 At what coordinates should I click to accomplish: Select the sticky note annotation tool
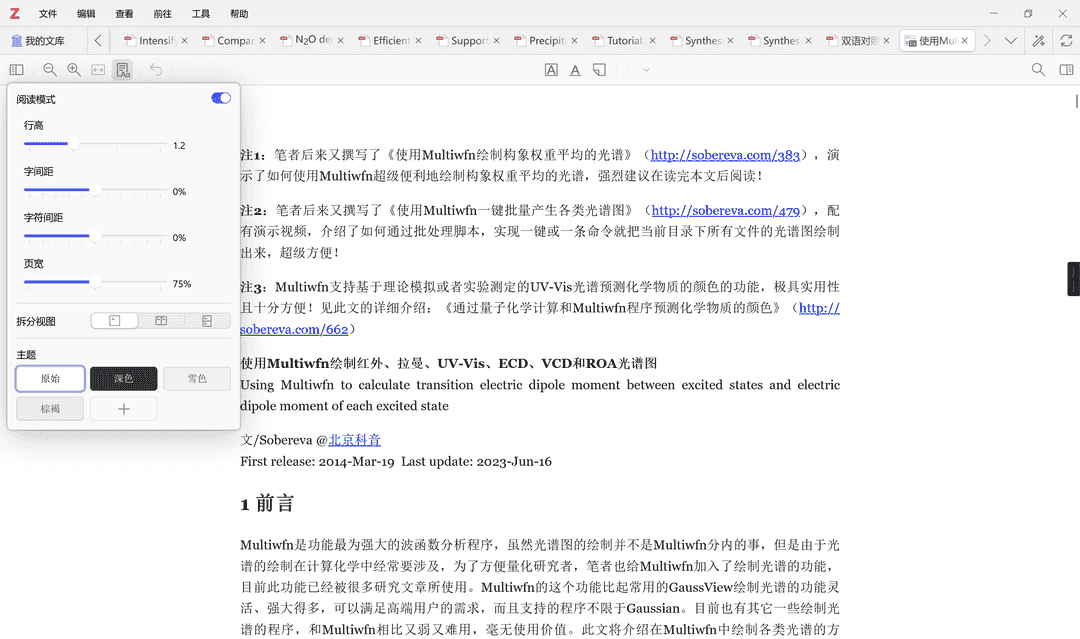coord(599,69)
